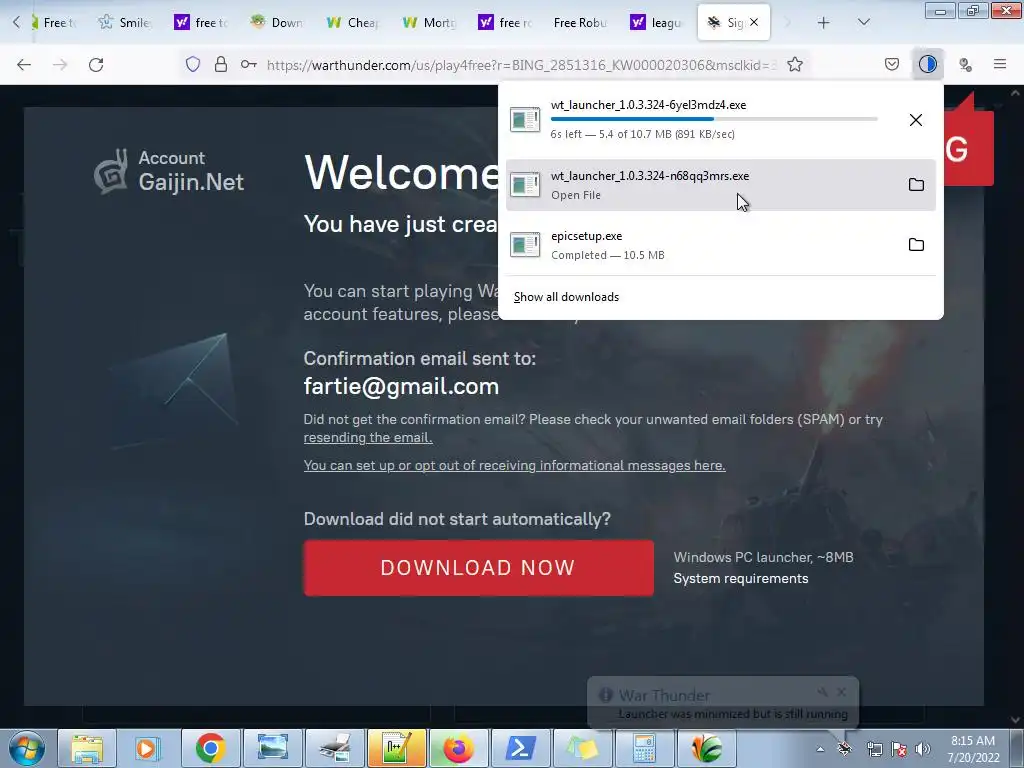The height and width of the screenshot is (768, 1024).
Task: Click the Windows Start button
Action: point(26,748)
